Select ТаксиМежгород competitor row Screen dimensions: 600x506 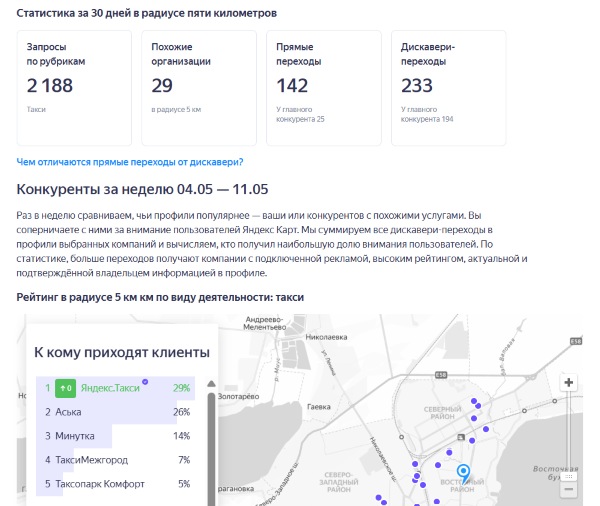click(116, 460)
